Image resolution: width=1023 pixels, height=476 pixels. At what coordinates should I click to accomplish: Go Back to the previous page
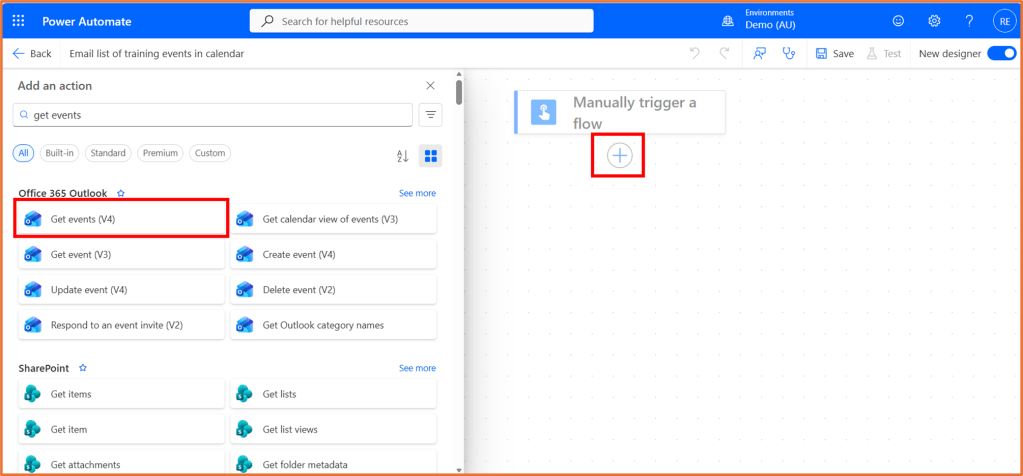pyautogui.click(x=32, y=54)
